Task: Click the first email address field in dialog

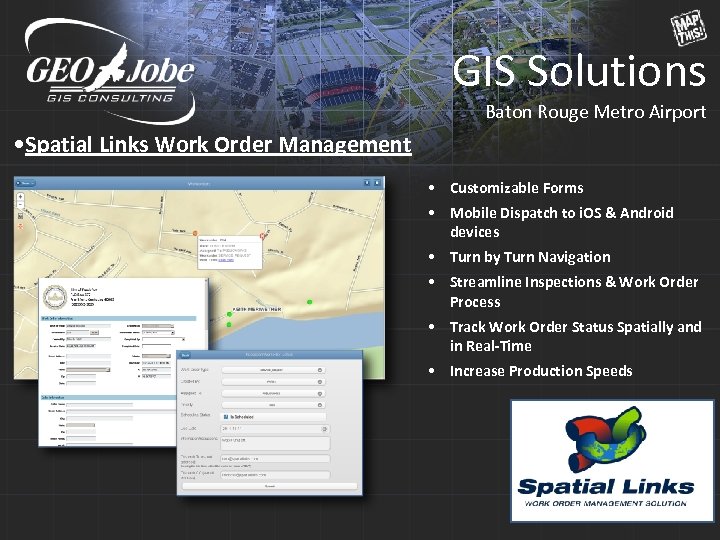Action: 275,459
